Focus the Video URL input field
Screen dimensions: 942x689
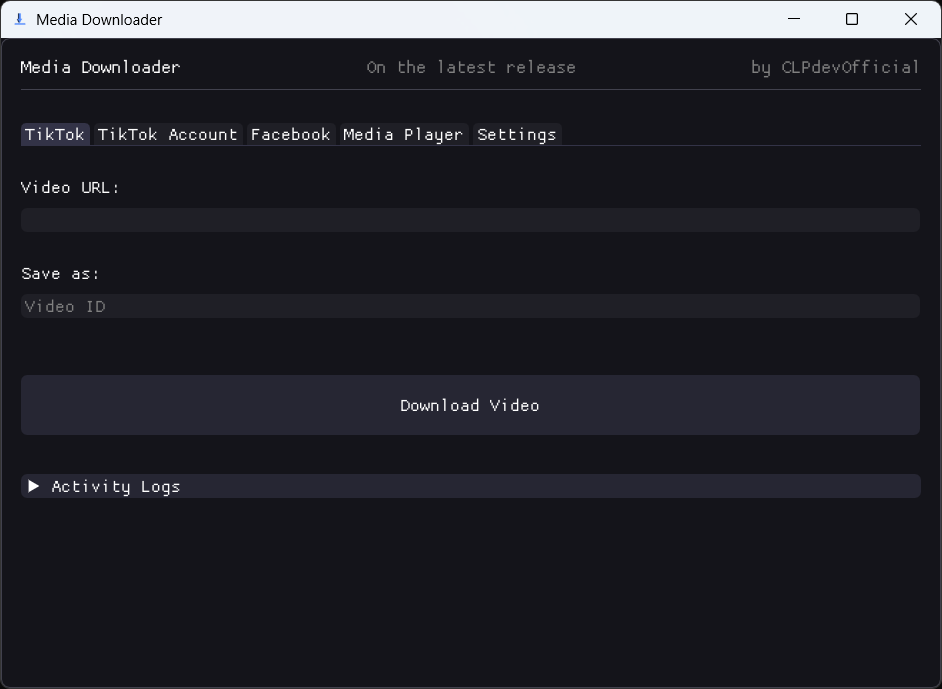(x=470, y=220)
